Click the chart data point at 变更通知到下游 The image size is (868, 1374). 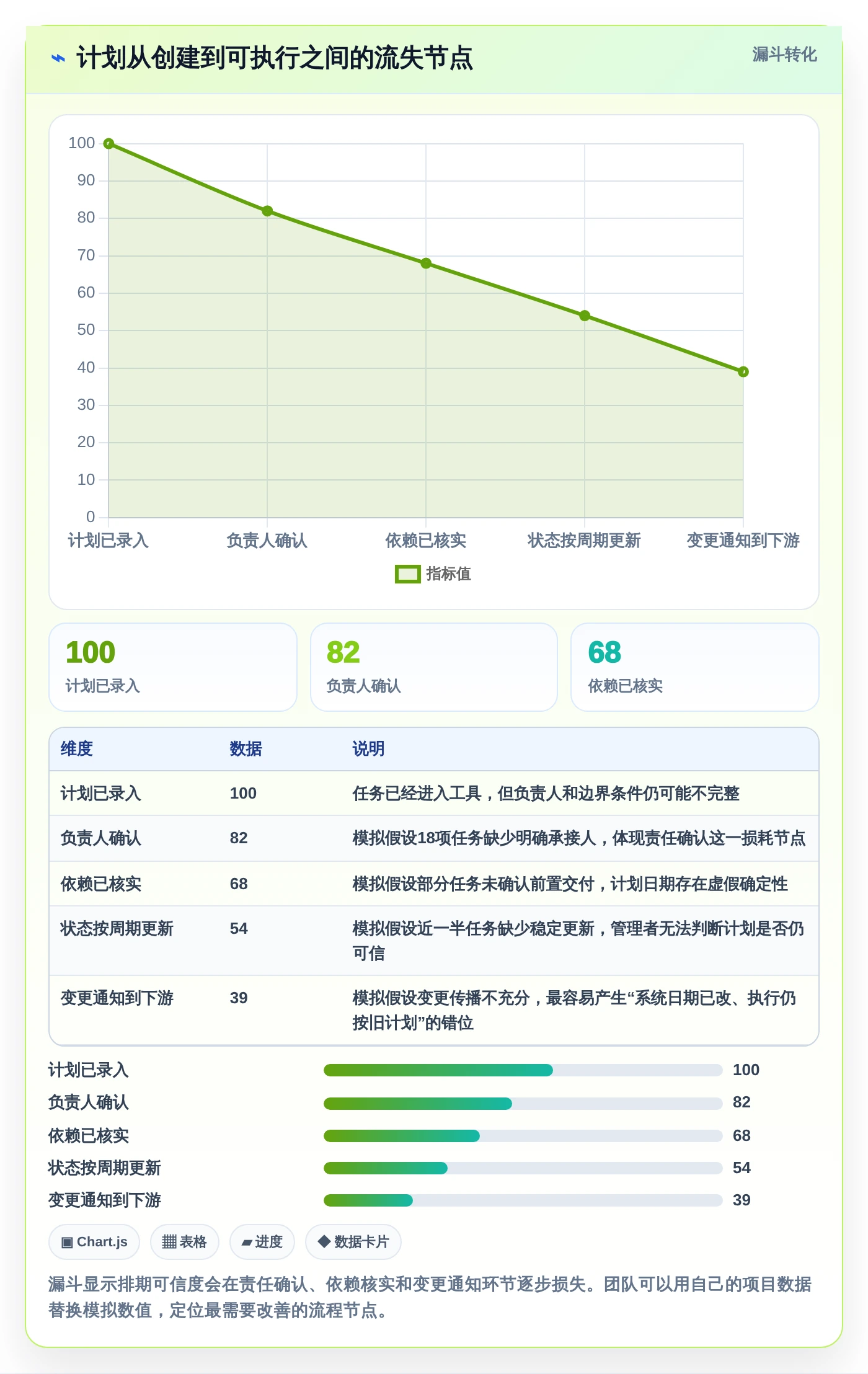point(743,371)
